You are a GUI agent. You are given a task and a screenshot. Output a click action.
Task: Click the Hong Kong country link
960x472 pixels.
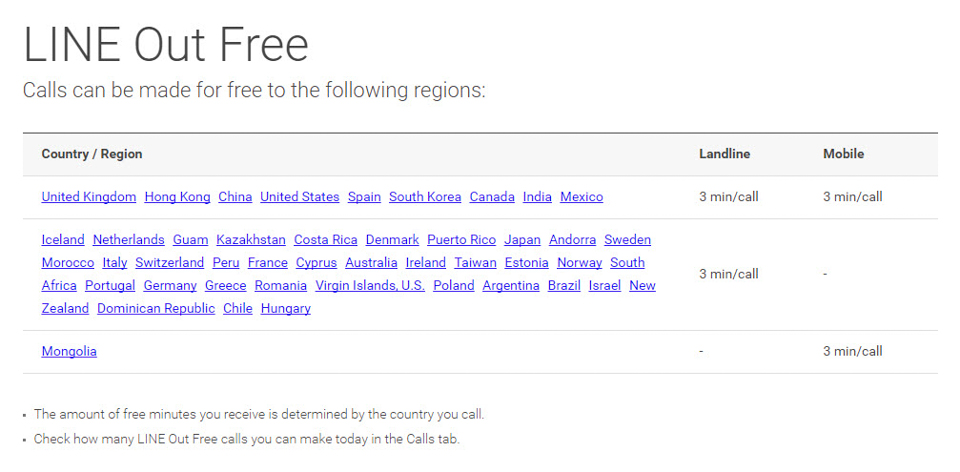(x=178, y=197)
